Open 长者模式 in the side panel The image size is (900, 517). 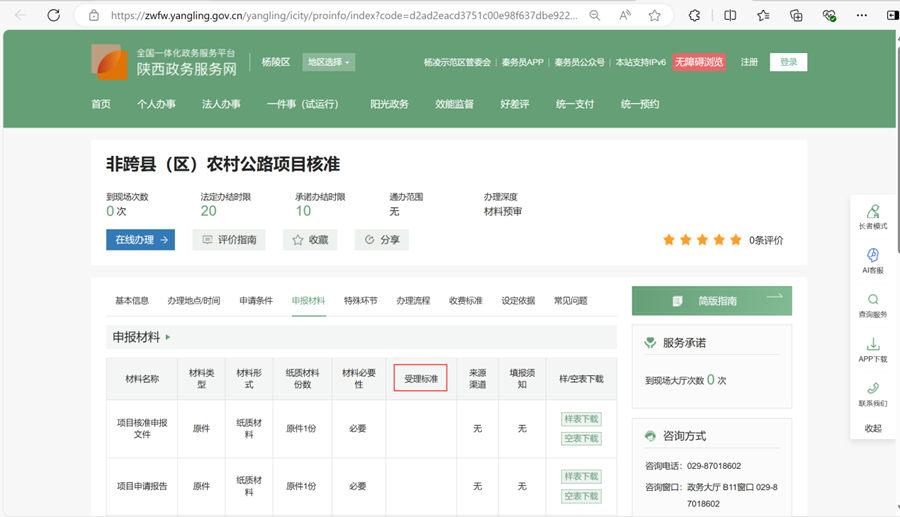click(x=872, y=217)
